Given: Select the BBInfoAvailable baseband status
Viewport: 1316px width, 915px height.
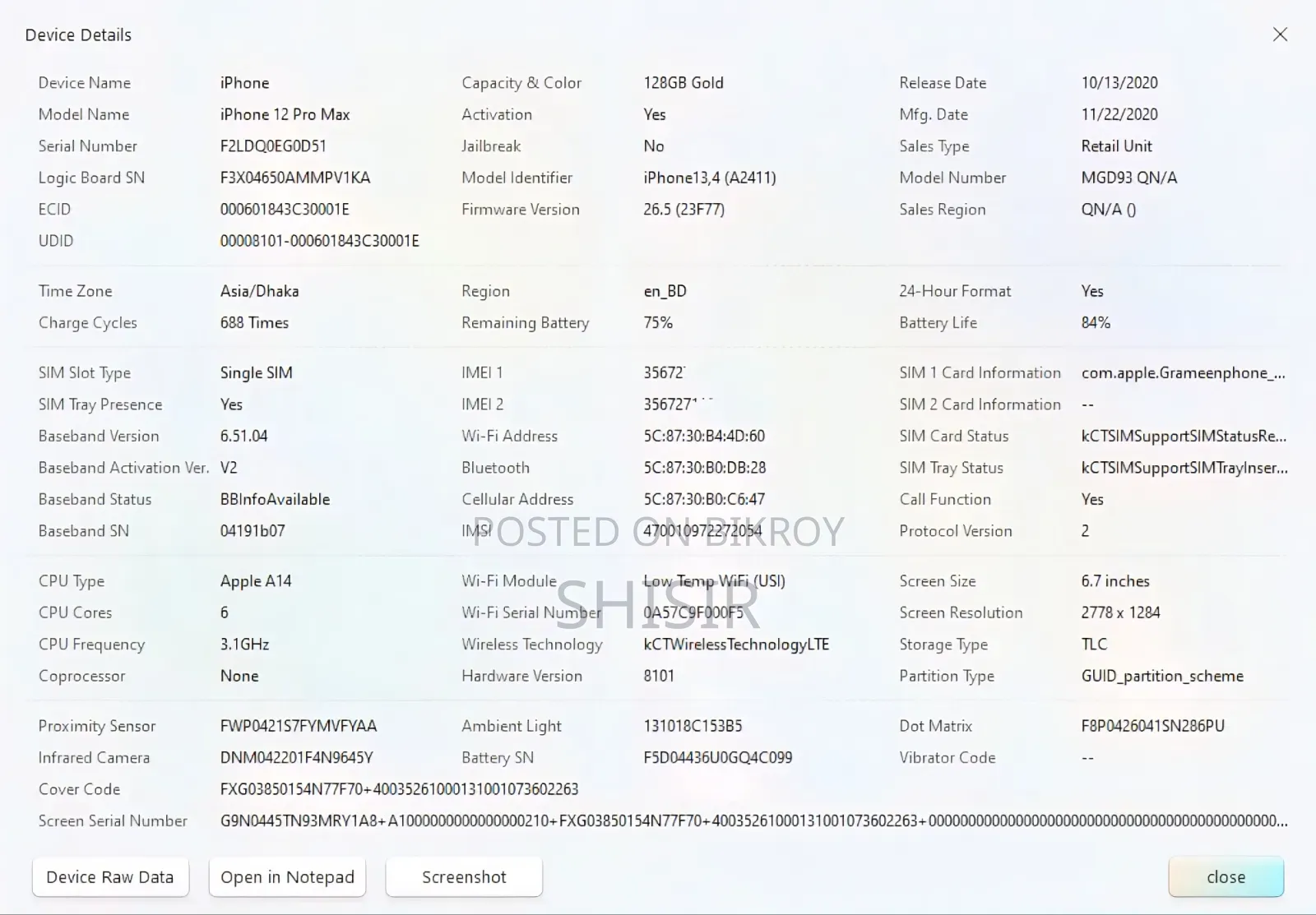Looking at the screenshot, I should click(275, 500).
